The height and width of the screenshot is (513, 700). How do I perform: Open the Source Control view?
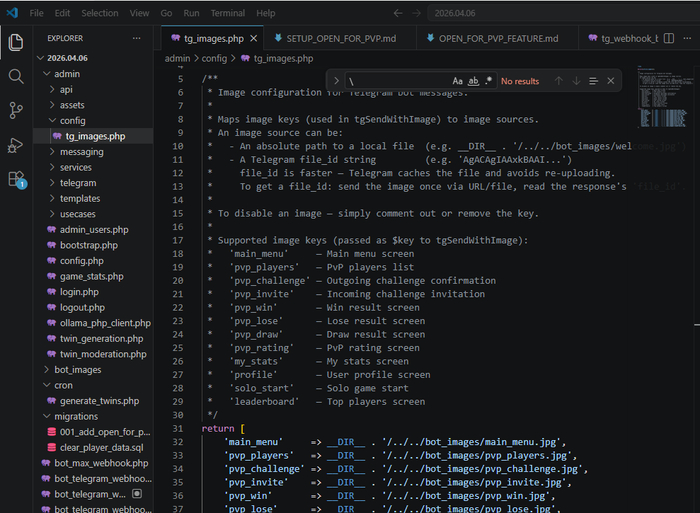click(x=15, y=110)
